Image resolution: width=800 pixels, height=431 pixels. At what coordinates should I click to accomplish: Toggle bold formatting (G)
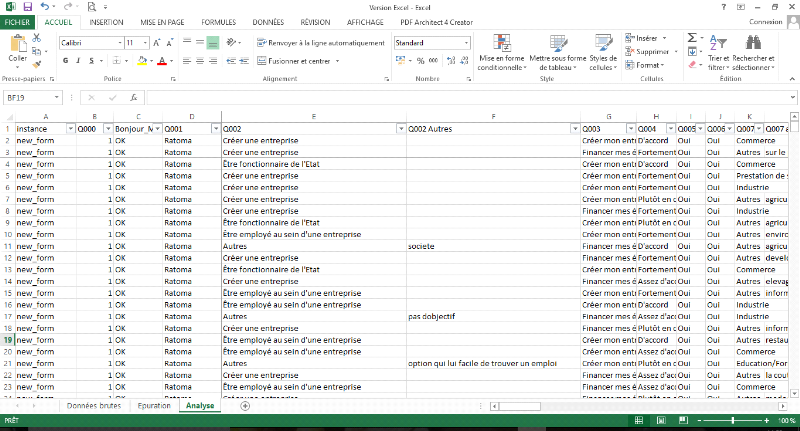[x=65, y=61]
